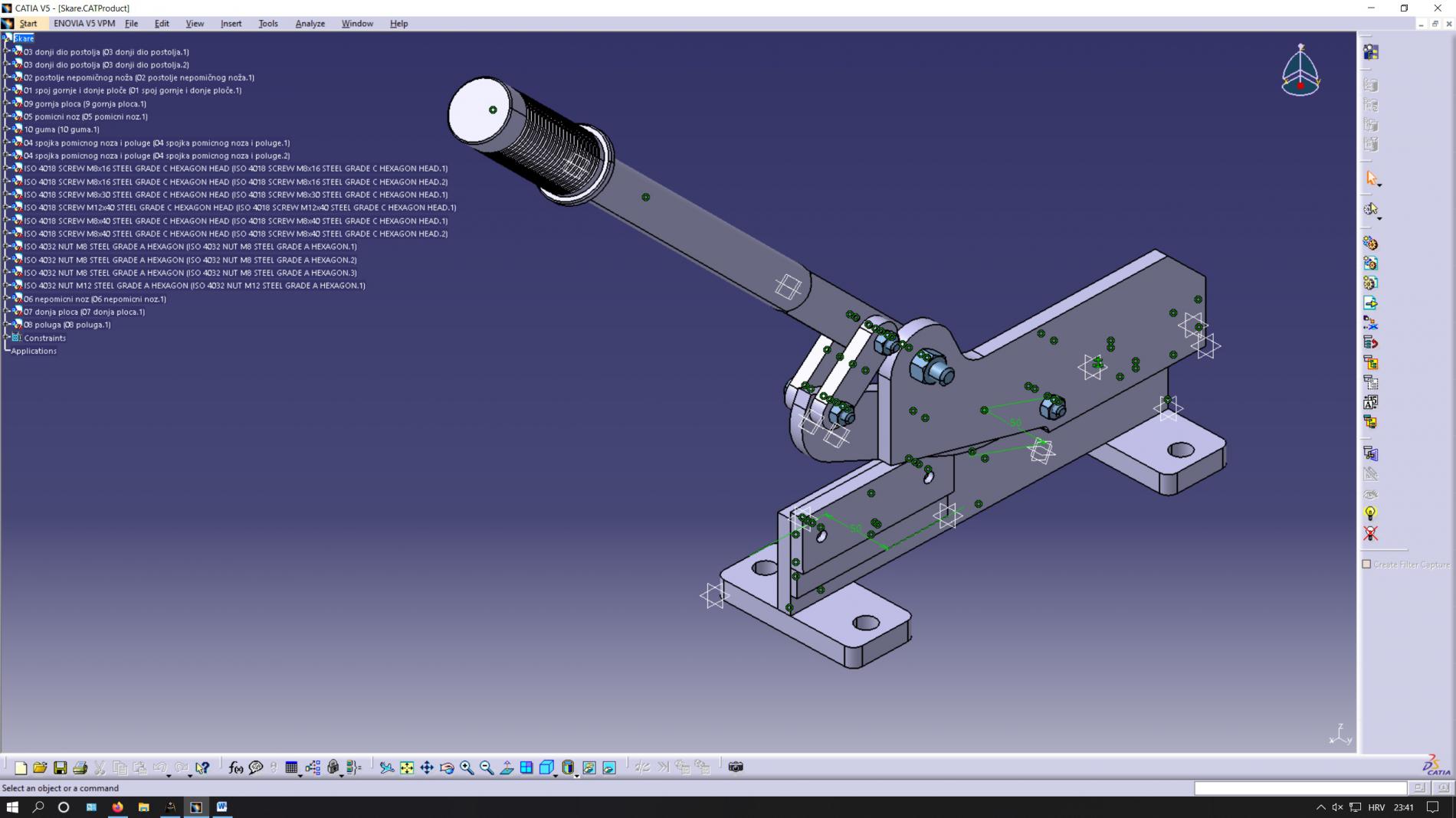Toggle the yellow light bulb icon
Viewport: 1456px width, 818px height.
(x=1370, y=513)
